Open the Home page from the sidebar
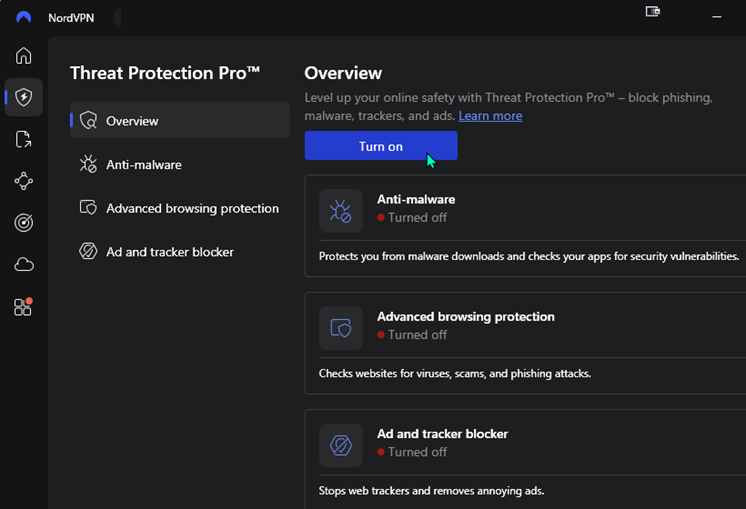This screenshot has width=746, height=509. click(24, 55)
